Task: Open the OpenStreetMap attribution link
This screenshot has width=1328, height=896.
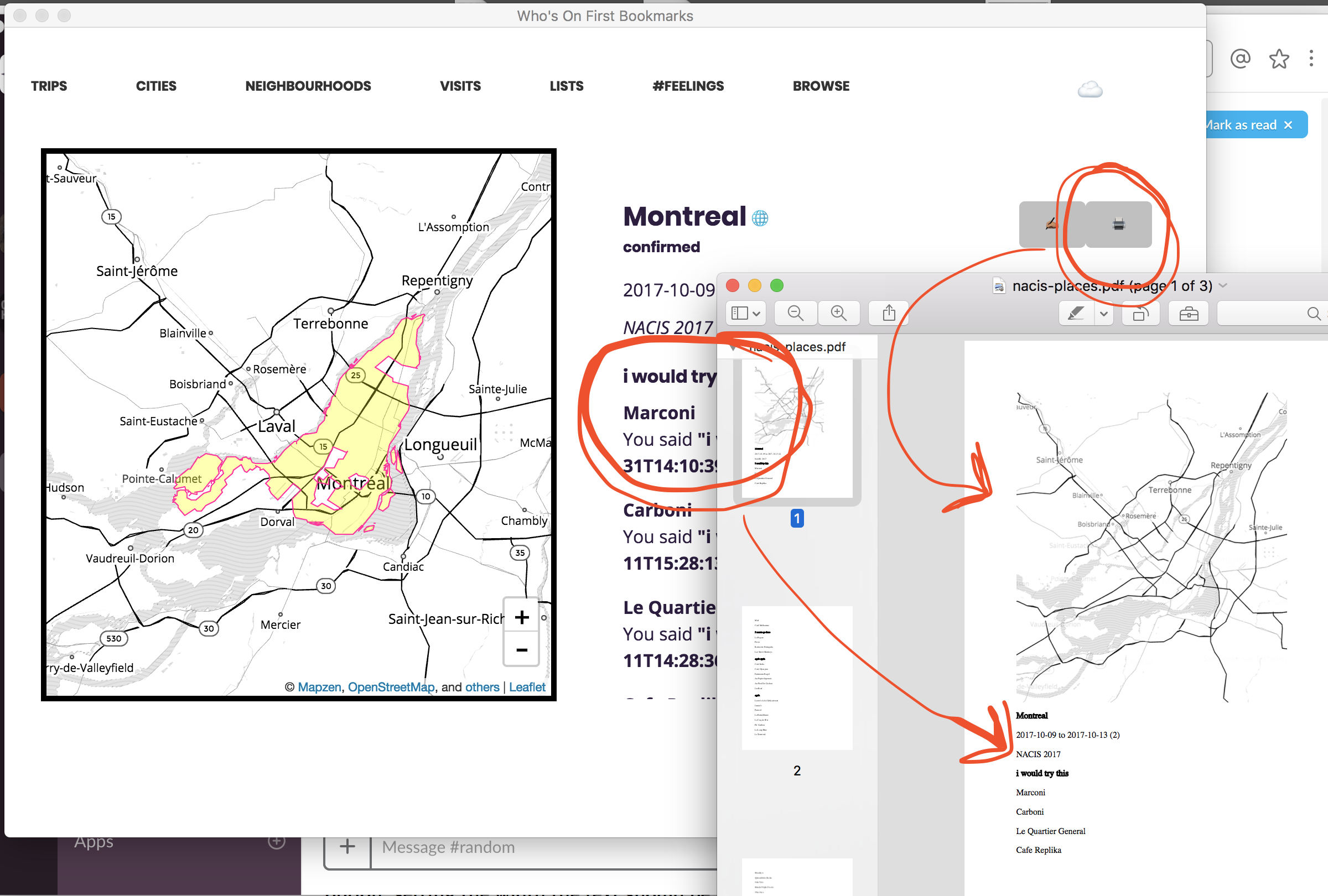Action: [x=391, y=687]
